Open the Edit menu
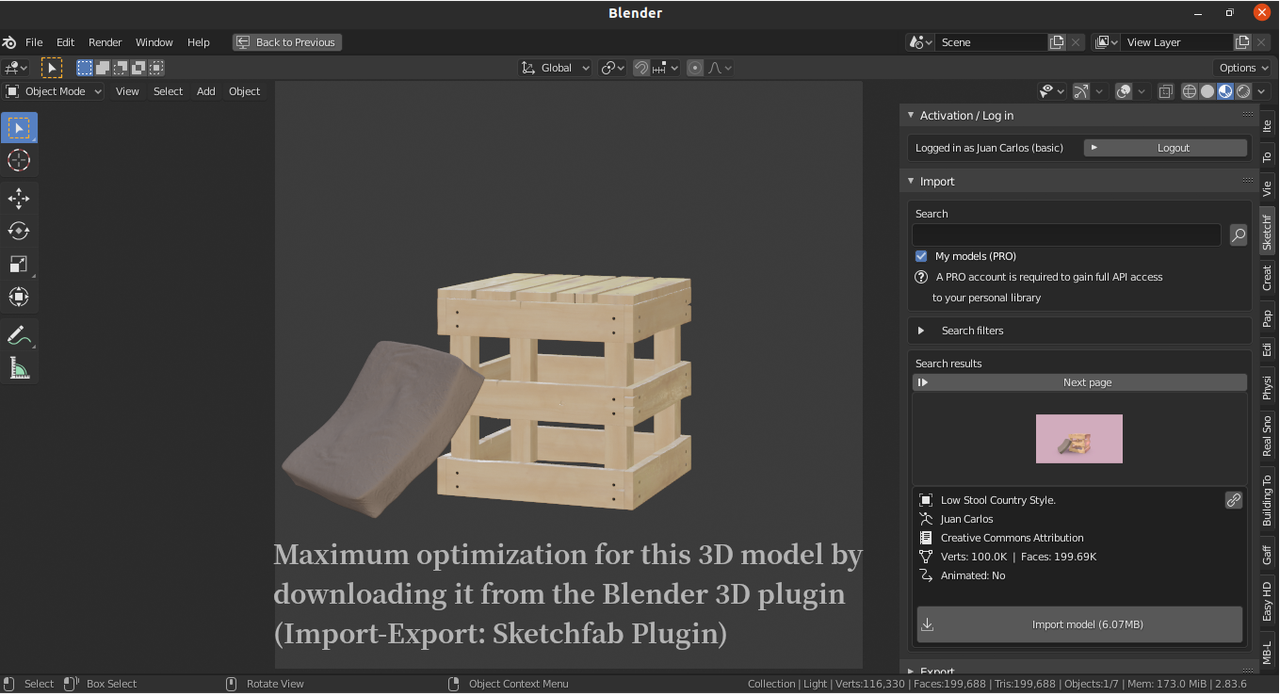This screenshot has width=1280, height=695. [x=65, y=42]
